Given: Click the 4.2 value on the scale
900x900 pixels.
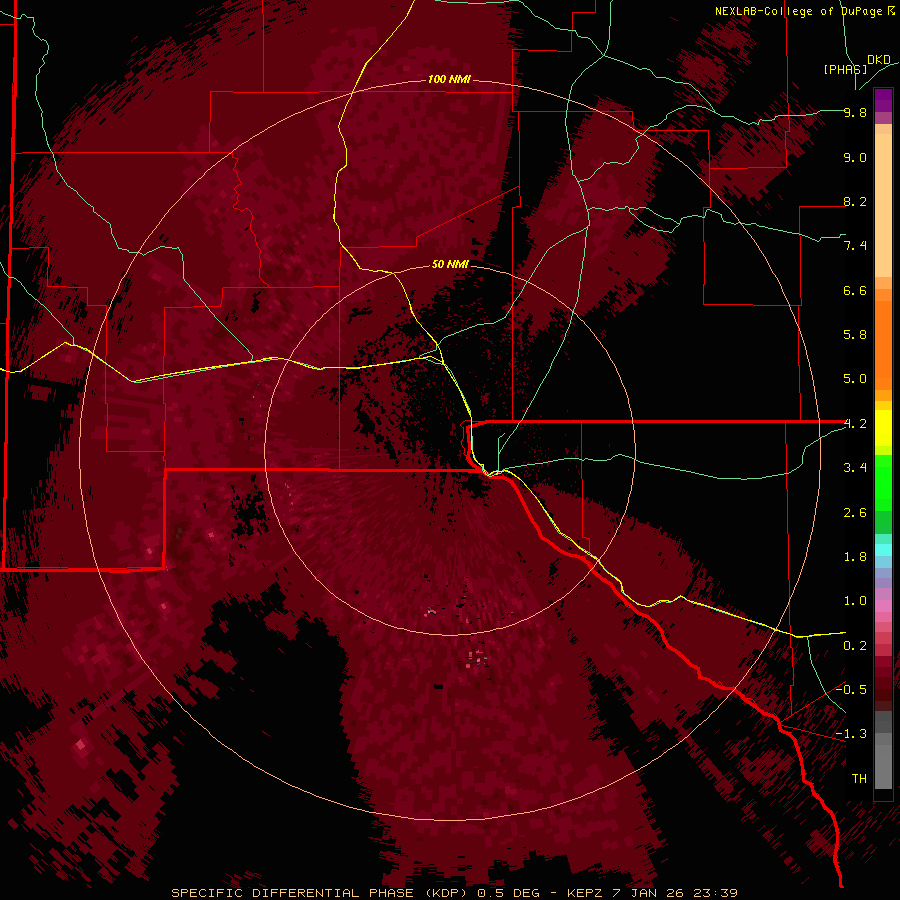Looking at the screenshot, I should [855, 424].
